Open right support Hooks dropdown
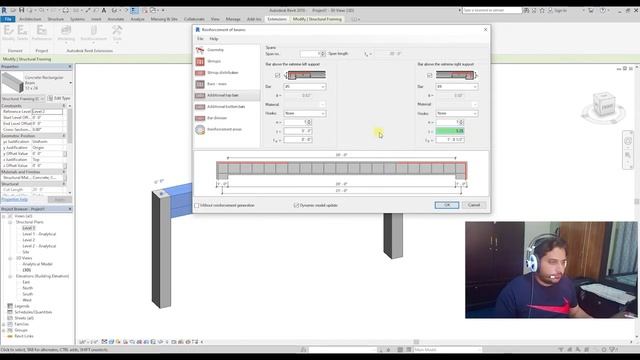This screenshot has width=640, height=360. coord(457,113)
